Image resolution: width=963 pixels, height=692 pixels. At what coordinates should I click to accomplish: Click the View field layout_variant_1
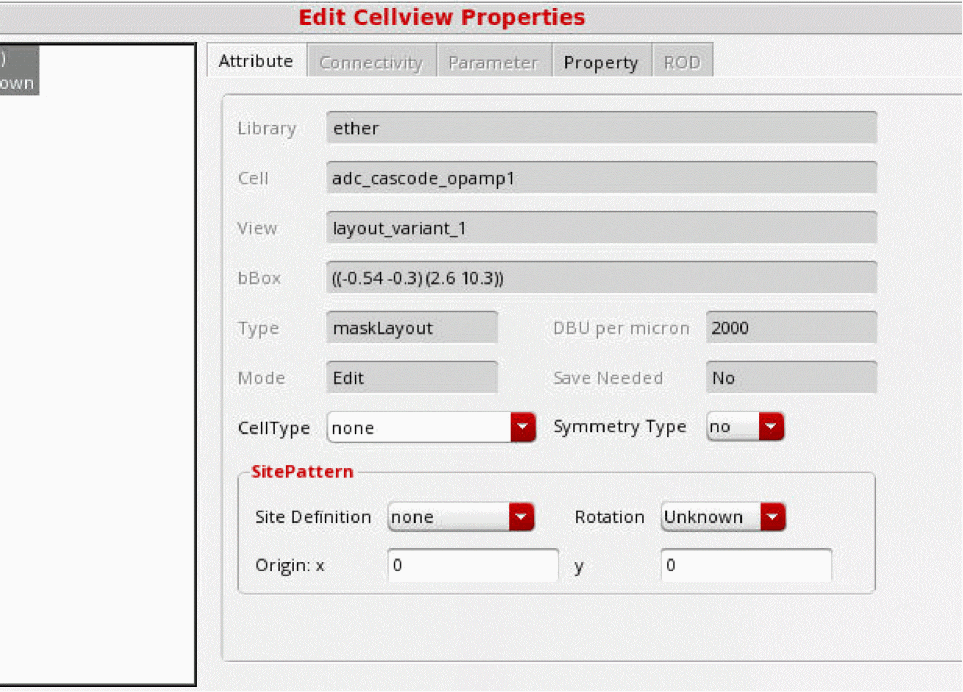601,228
